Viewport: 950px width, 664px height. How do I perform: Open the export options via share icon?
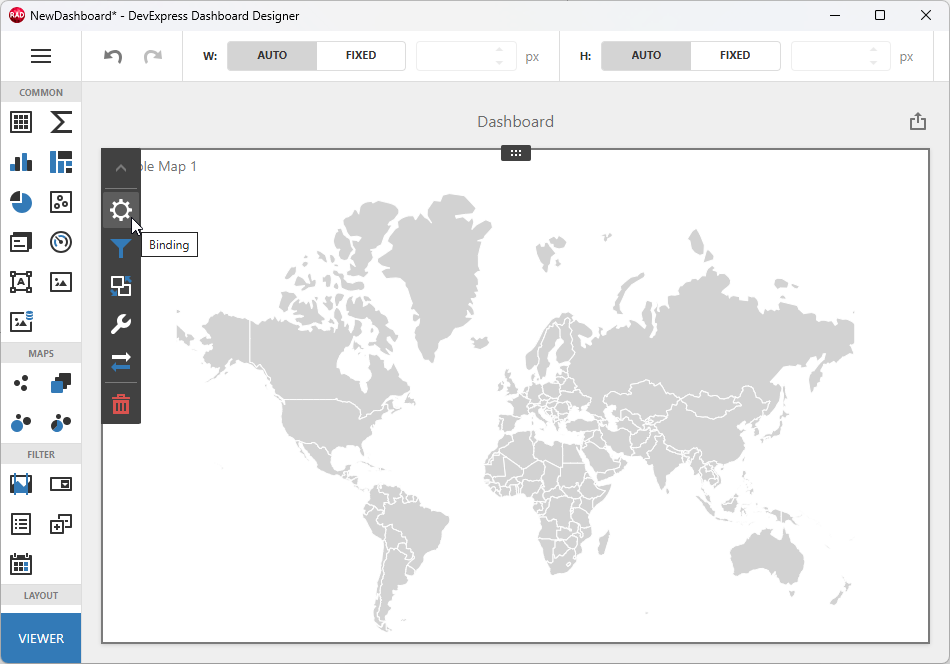pos(917,120)
